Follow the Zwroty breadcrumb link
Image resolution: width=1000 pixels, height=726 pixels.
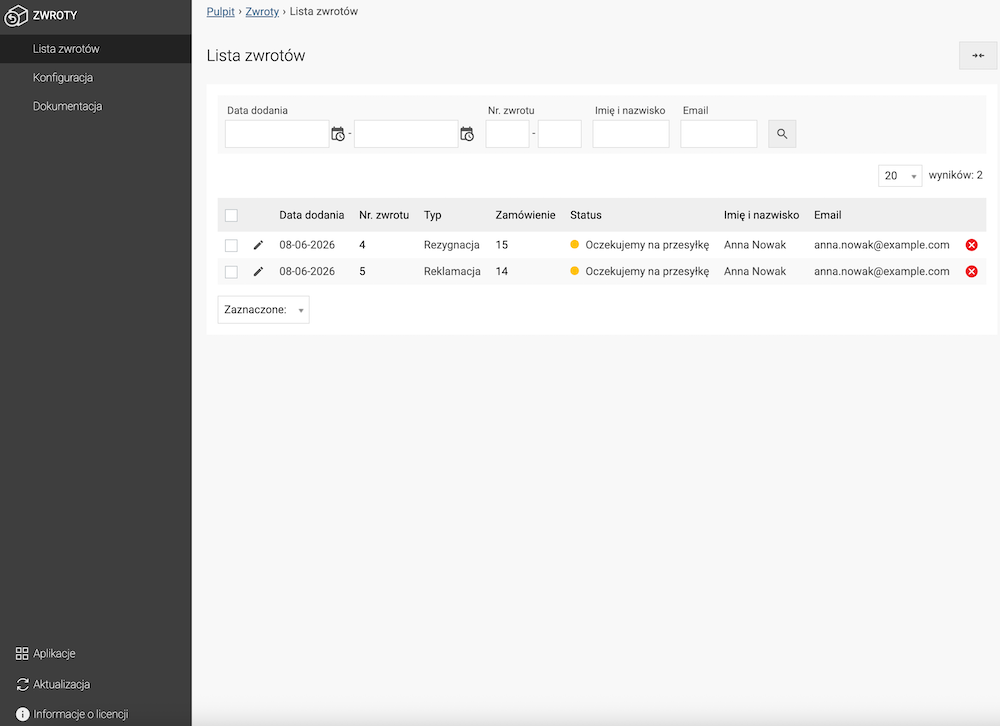[x=262, y=11]
